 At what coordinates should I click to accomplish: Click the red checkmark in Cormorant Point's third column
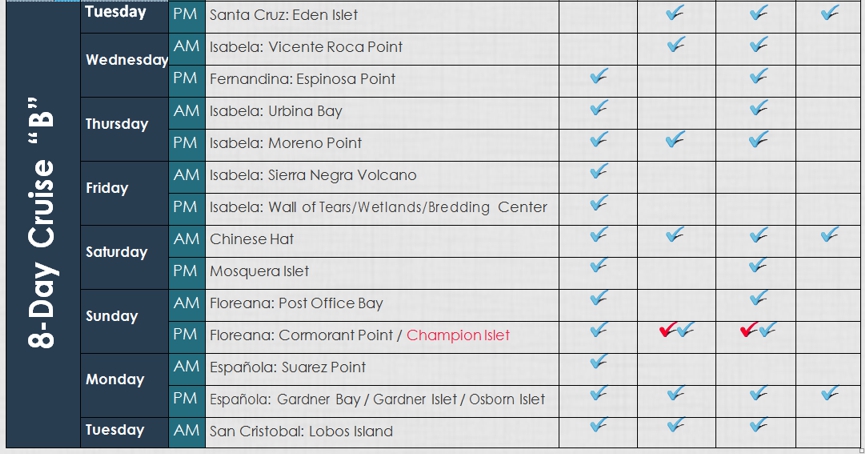(x=749, y=330)
